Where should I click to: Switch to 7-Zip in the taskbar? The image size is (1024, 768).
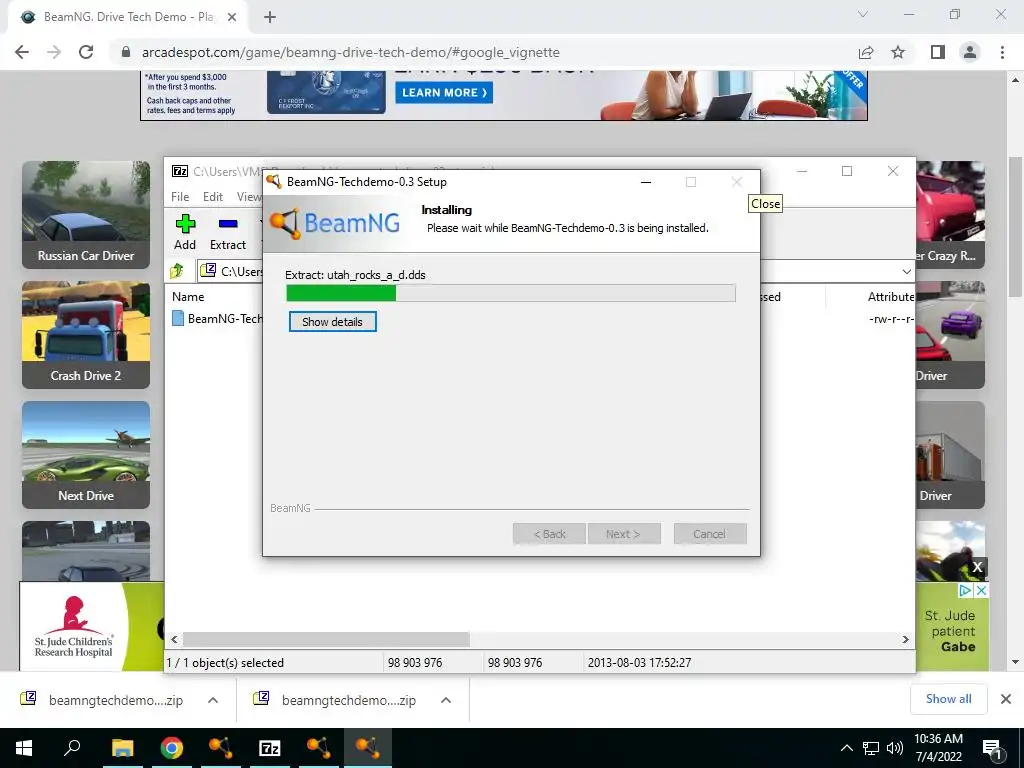(270, 748)
